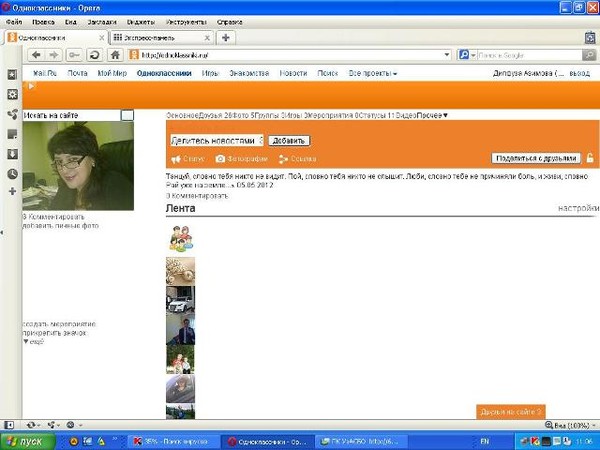Open the Widgets gear panel in sidebar
The height and width of the screenshot is (450, 600).
(12, 94)
